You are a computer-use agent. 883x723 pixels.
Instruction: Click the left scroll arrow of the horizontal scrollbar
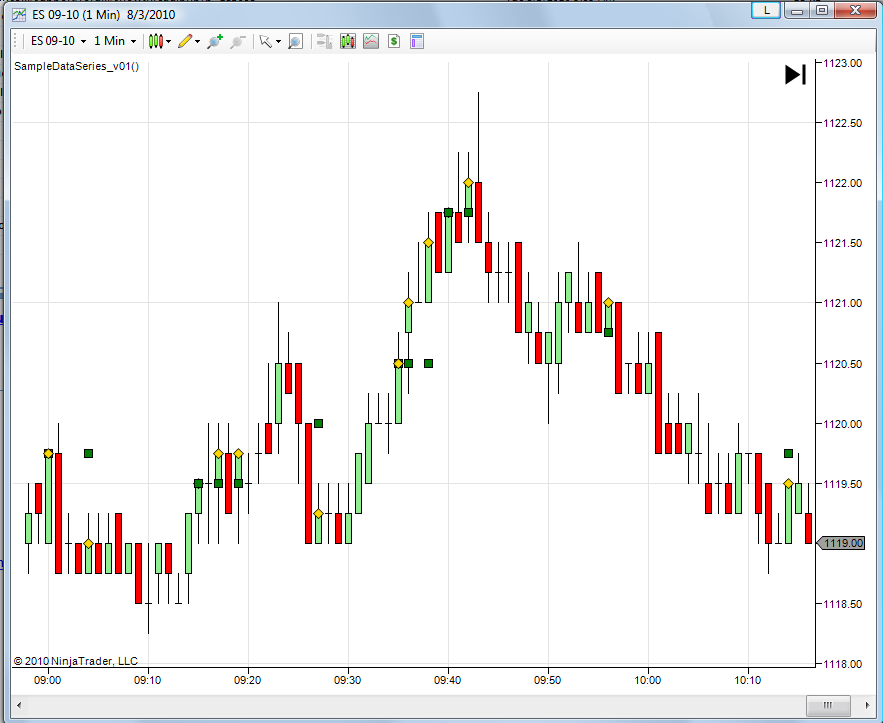tap(19, 705)
